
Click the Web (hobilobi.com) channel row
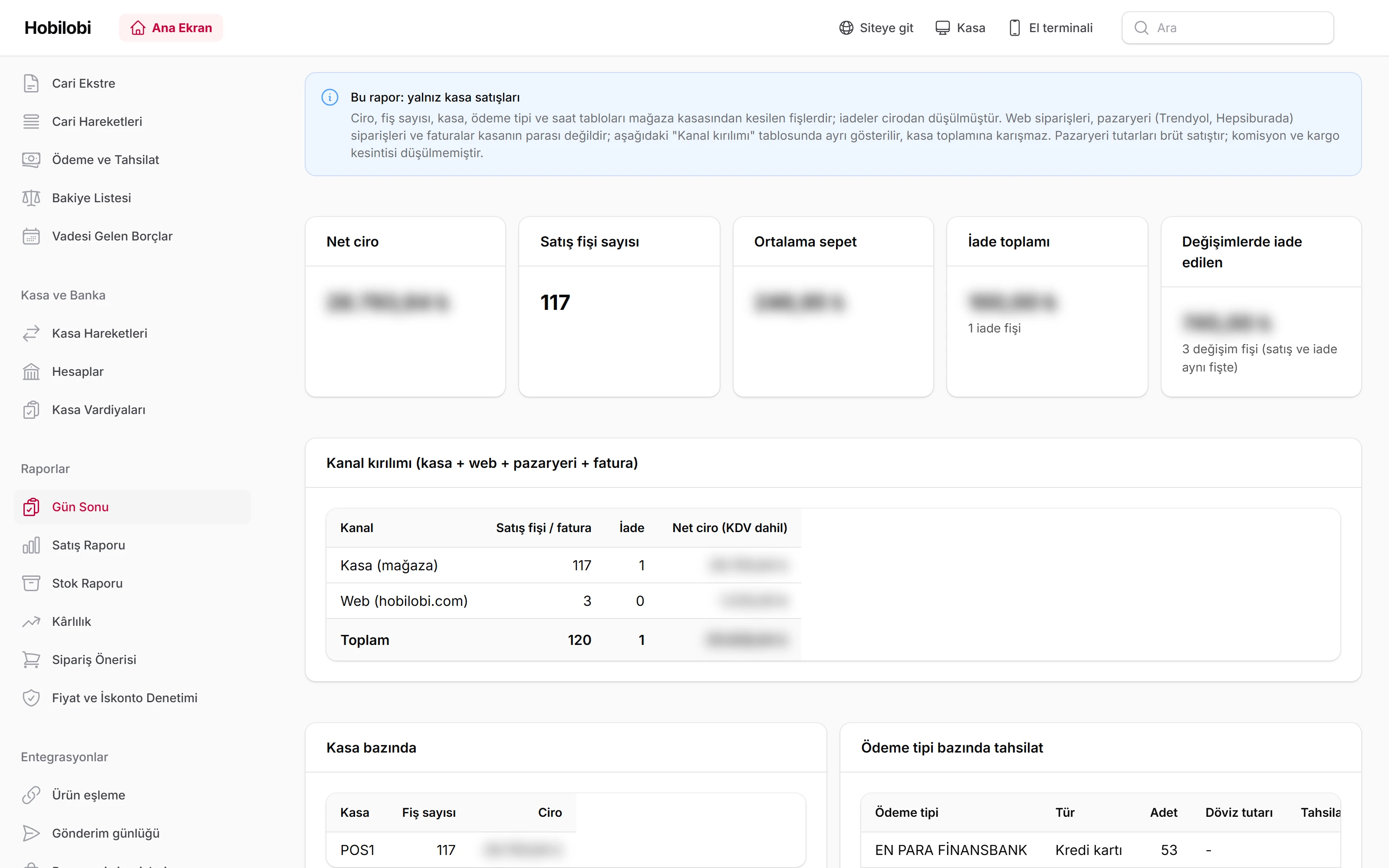click(564, 601)
